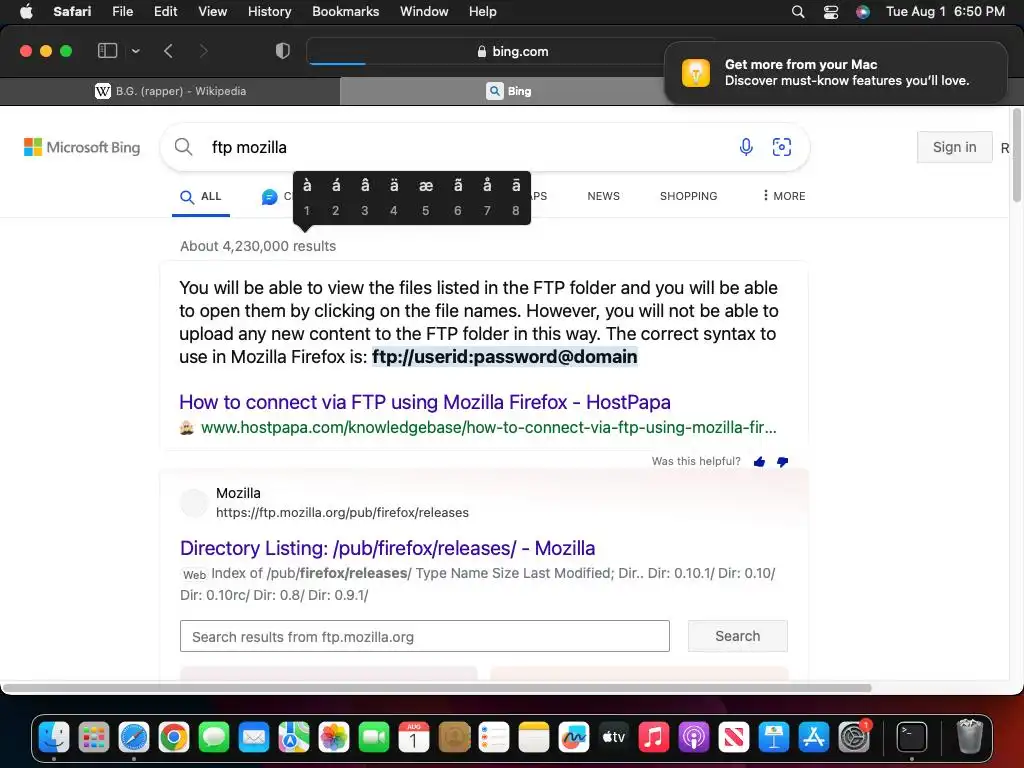Image resolution: width=1024 pixels, height=768 pixels.
Task: Select the ALL results tab
Action: pos(200,196)
